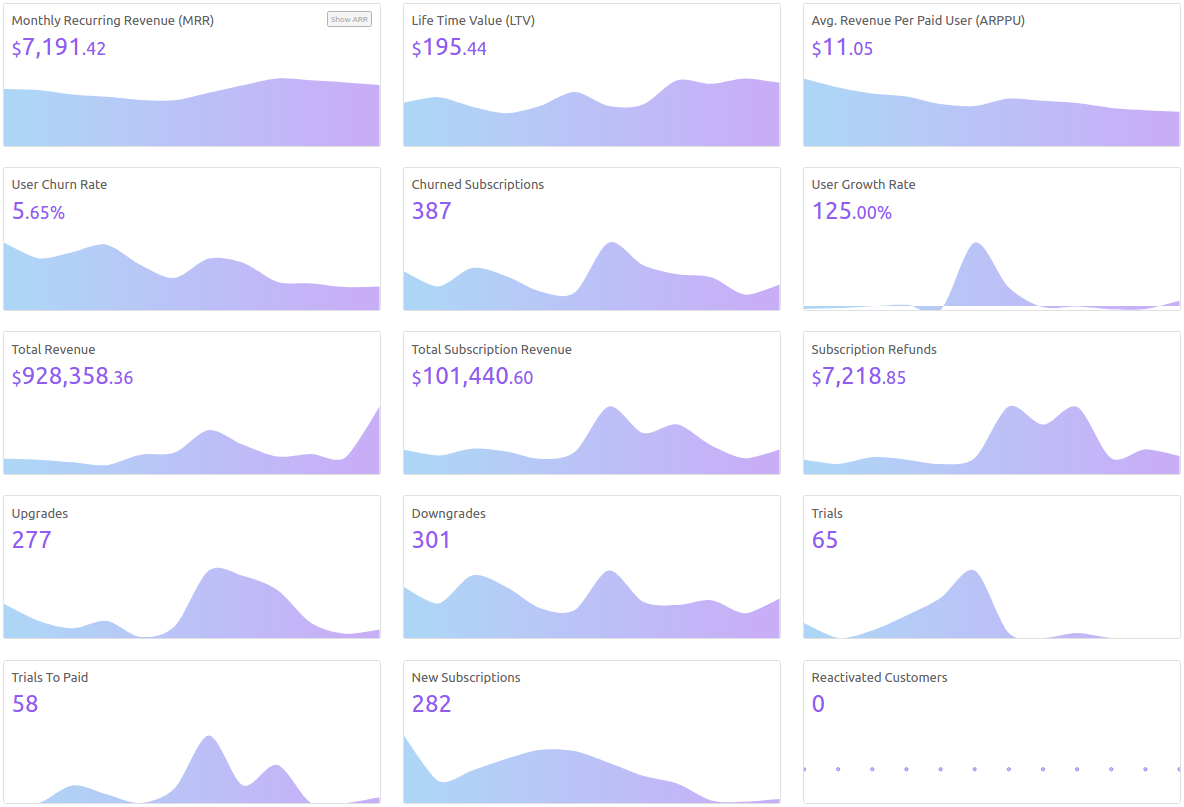
Task: Open the Total Subscription Revenue chart
Action: (x=591, y=440)
